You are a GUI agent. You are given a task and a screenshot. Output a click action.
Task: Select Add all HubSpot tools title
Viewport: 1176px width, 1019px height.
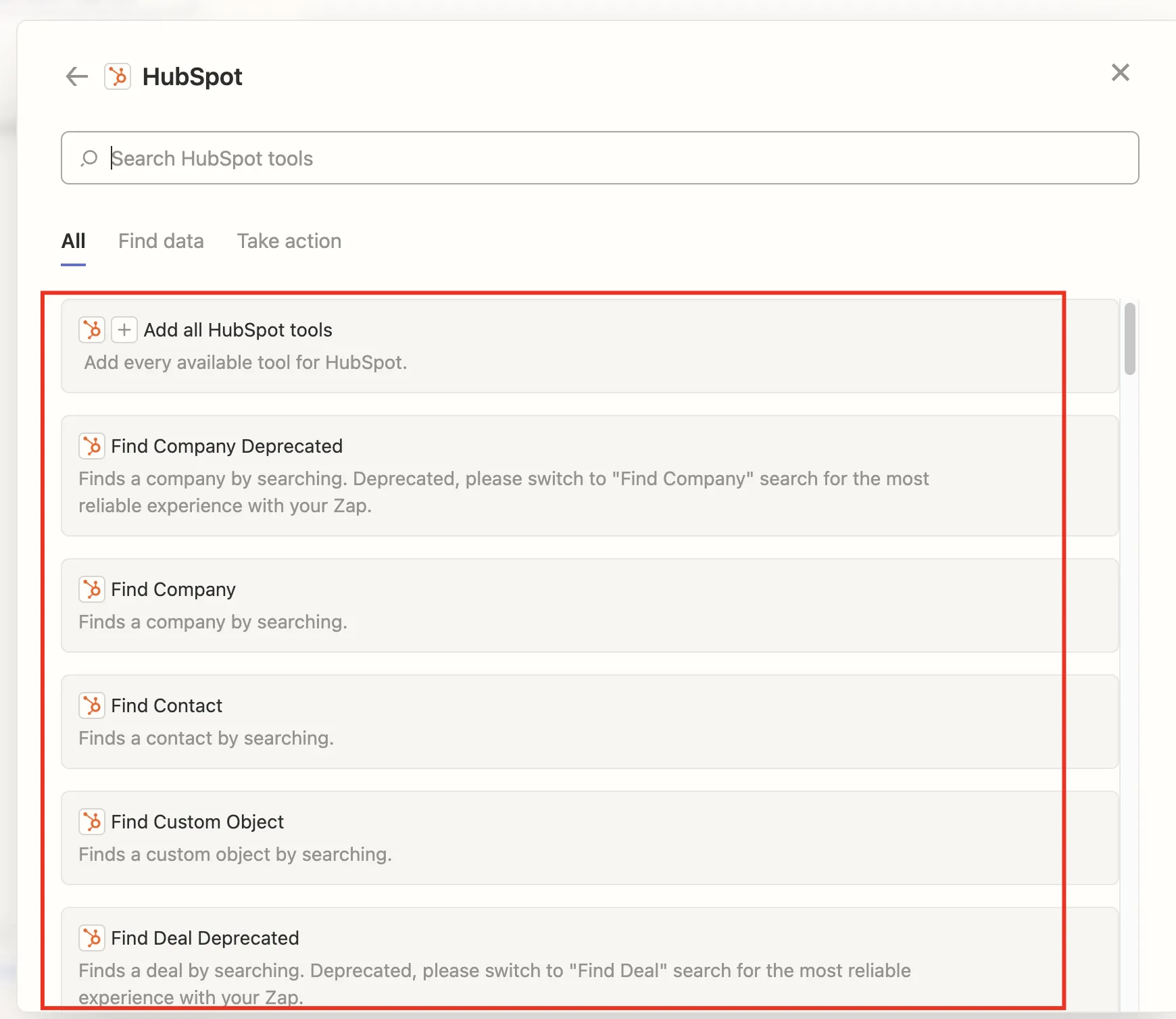[x=238, y=330]
